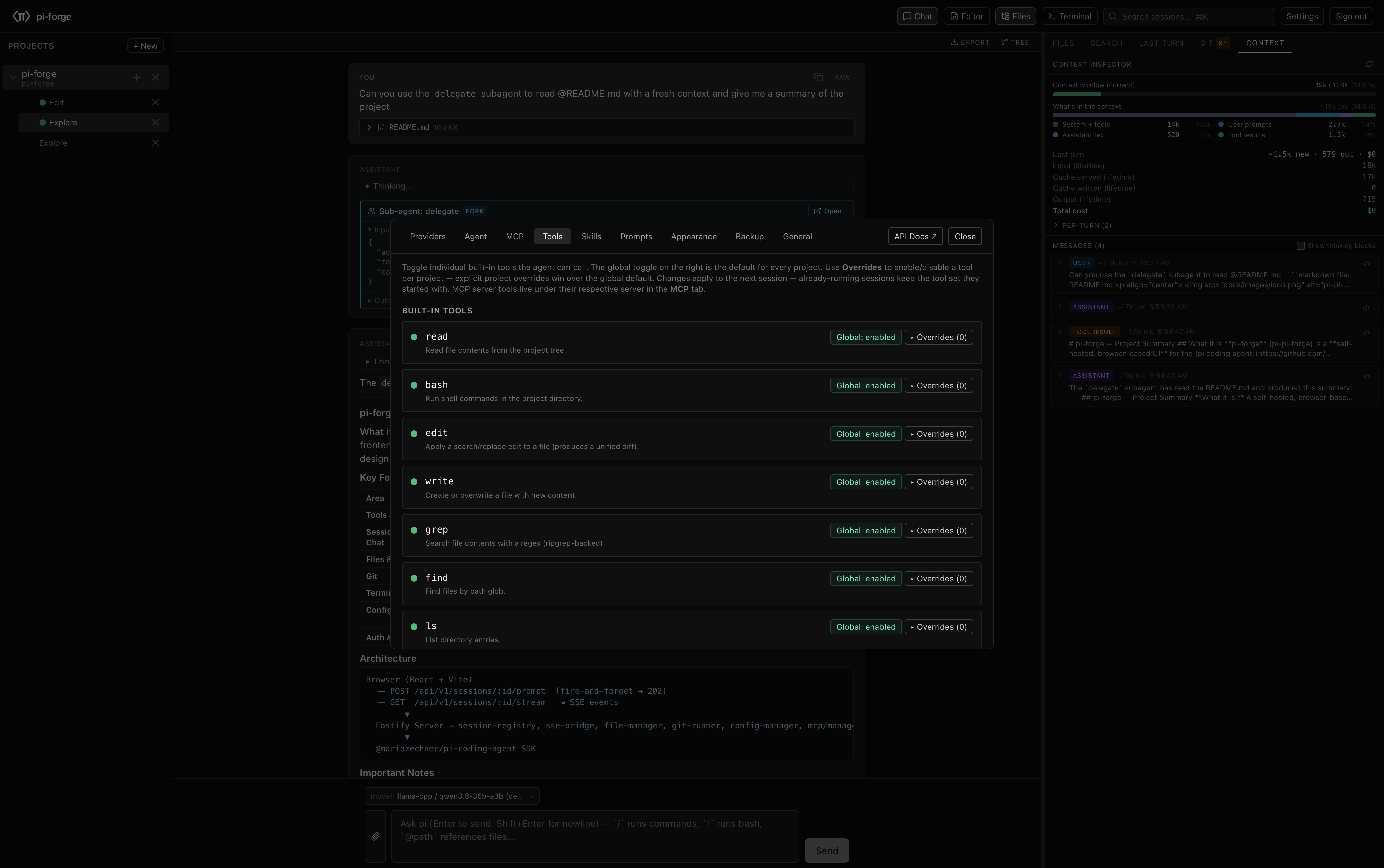View raw code for the last ASSISTANT message
Screen dimensions: 1384x868
coord(1366,376)
